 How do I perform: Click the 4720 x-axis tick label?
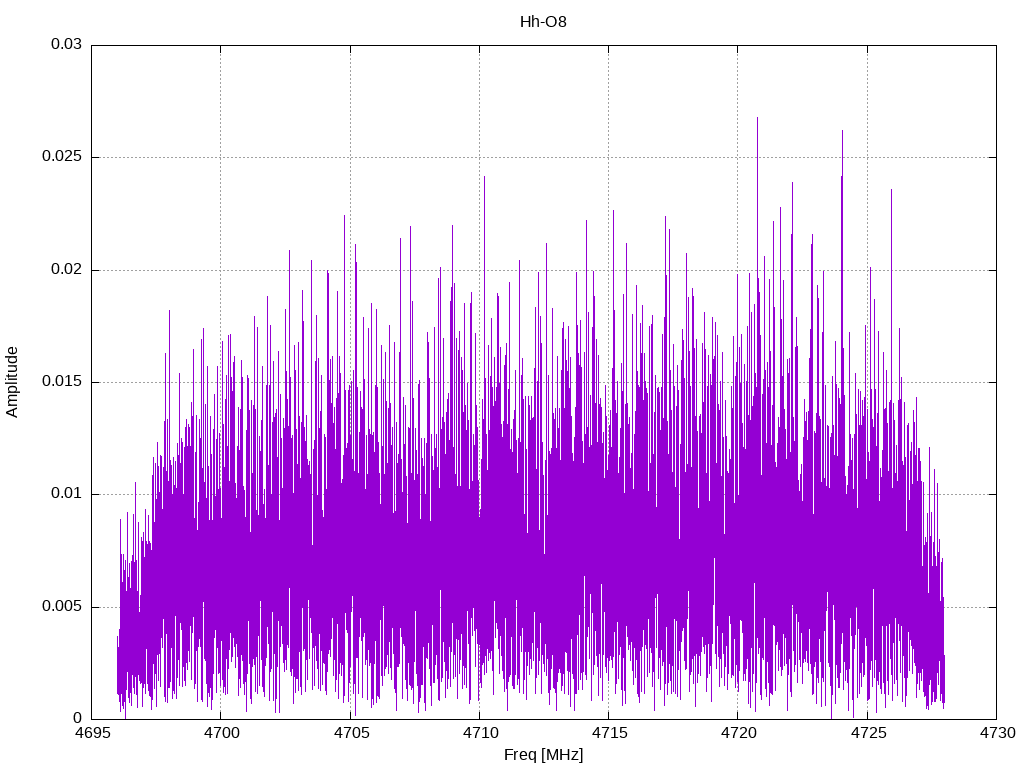pyautogui.click(x=739, y=733)
